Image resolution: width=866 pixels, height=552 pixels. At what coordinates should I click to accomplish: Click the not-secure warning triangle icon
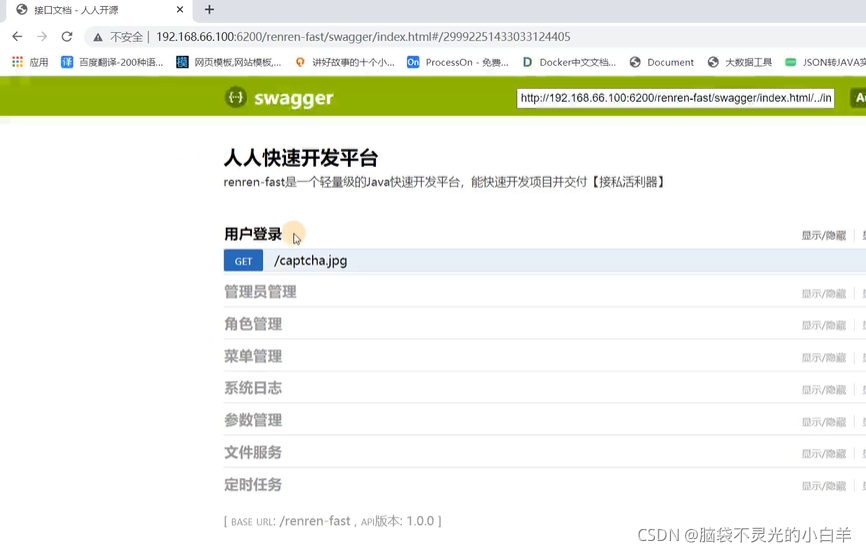(98, 37)
